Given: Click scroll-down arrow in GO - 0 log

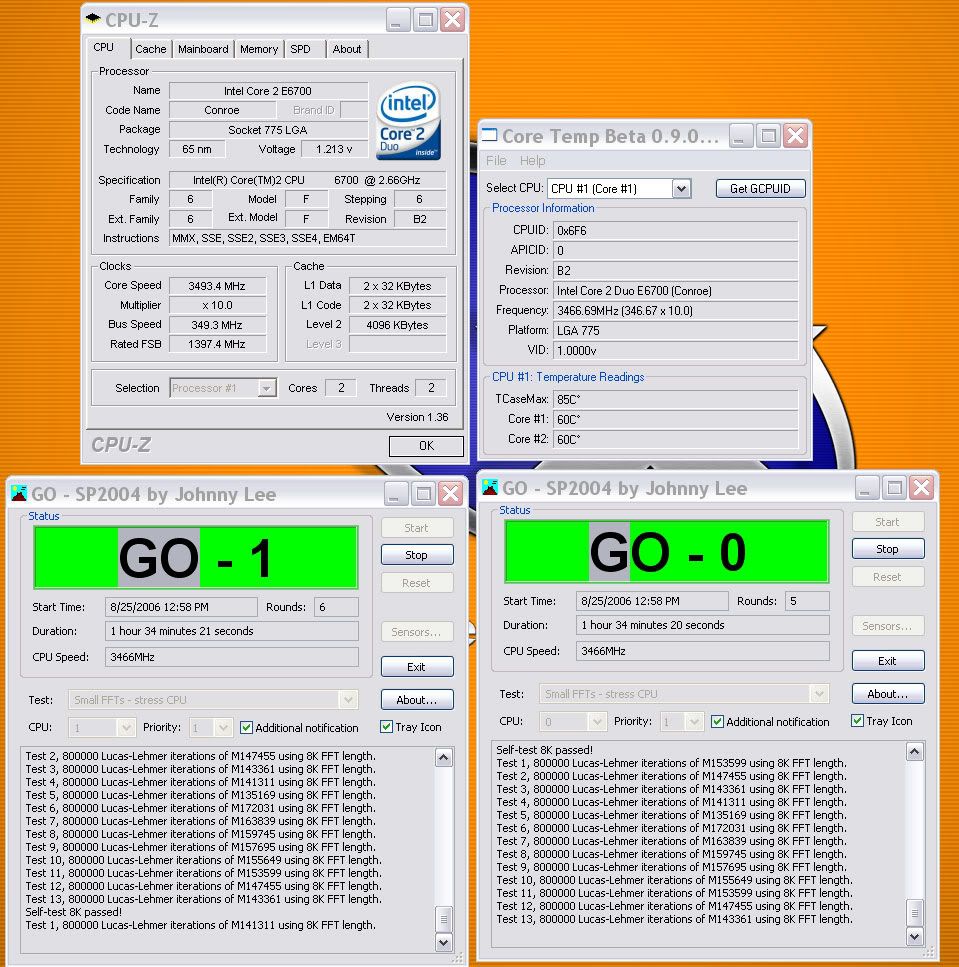Looking at the screenshot, I should [915, 936].
